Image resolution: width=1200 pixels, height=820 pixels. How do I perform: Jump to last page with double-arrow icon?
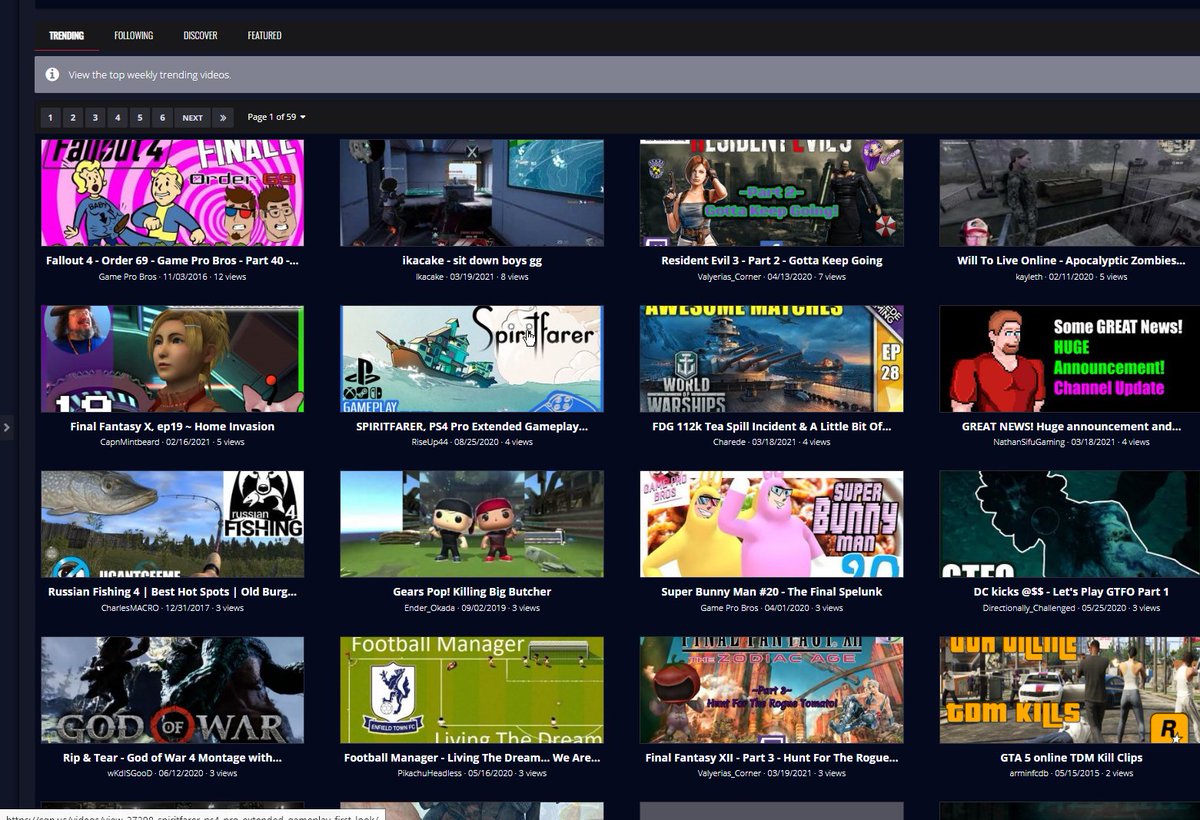(x=223, y=117)
